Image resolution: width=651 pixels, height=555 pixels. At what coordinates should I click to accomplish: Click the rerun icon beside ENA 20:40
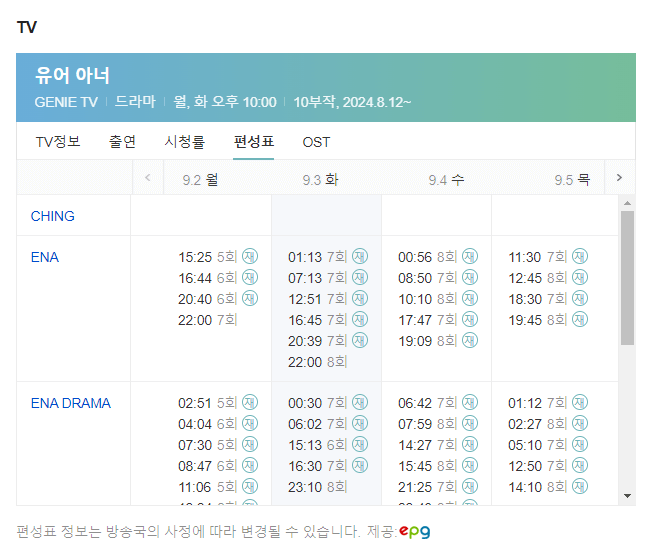[x=250, y=298]
